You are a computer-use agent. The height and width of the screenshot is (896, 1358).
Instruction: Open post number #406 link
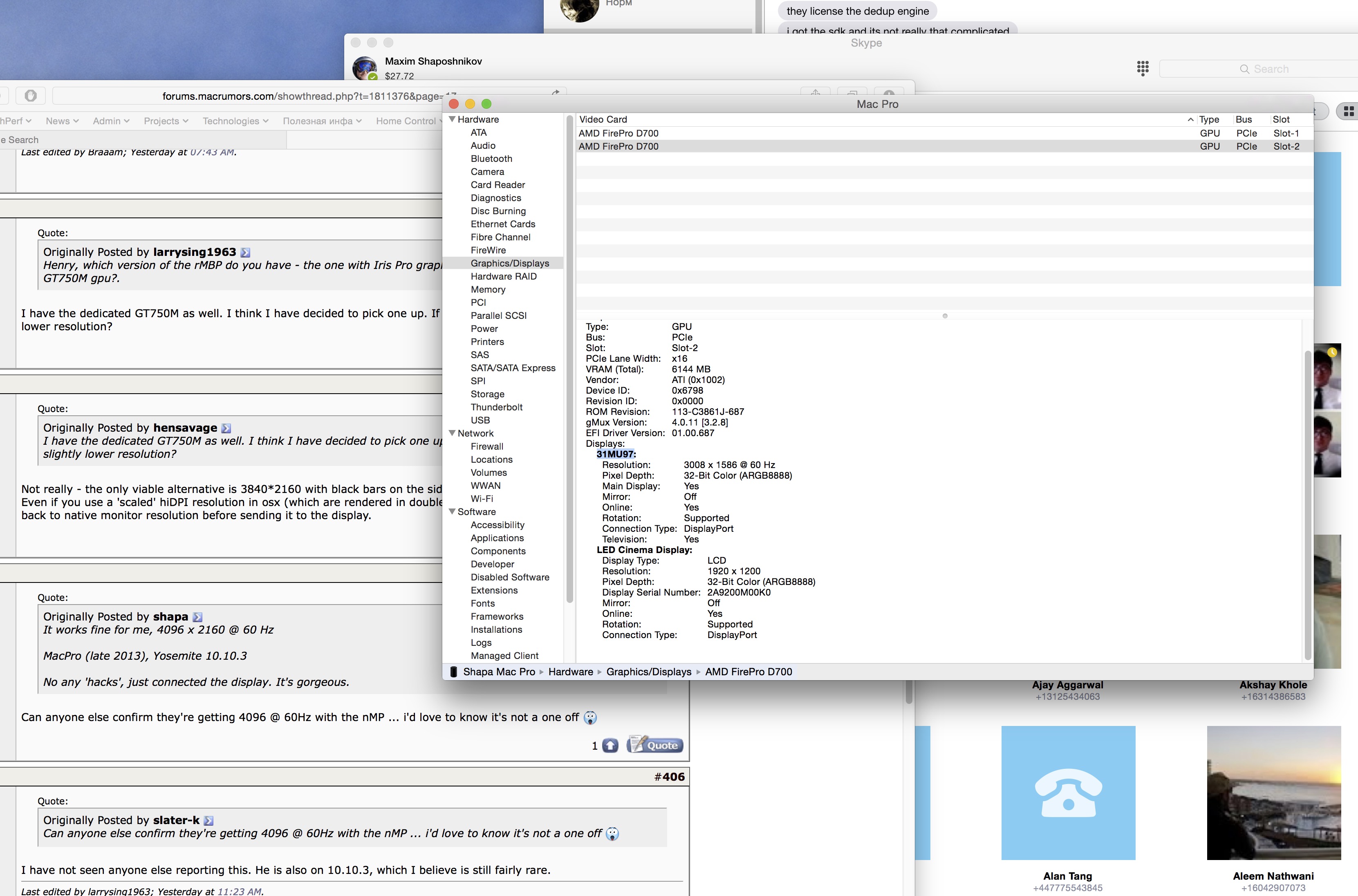670,777
